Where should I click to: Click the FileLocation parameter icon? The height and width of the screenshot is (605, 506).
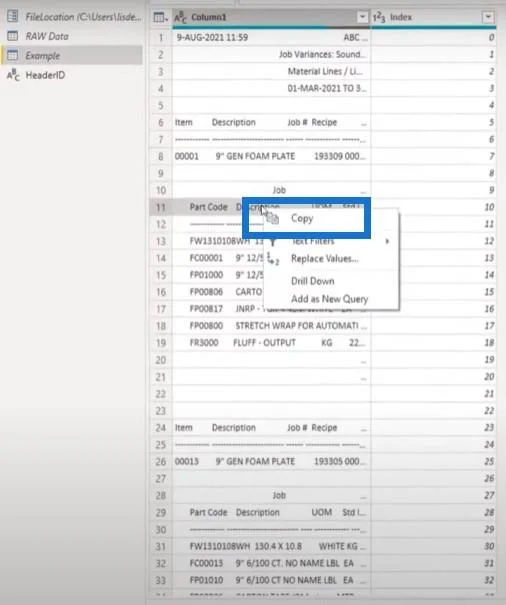point(13,17)
